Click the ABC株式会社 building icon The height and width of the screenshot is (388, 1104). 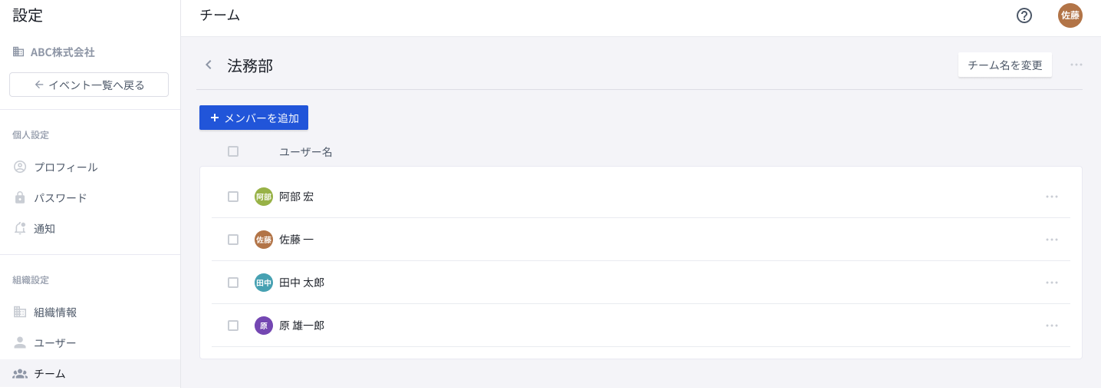coord(19,52)
